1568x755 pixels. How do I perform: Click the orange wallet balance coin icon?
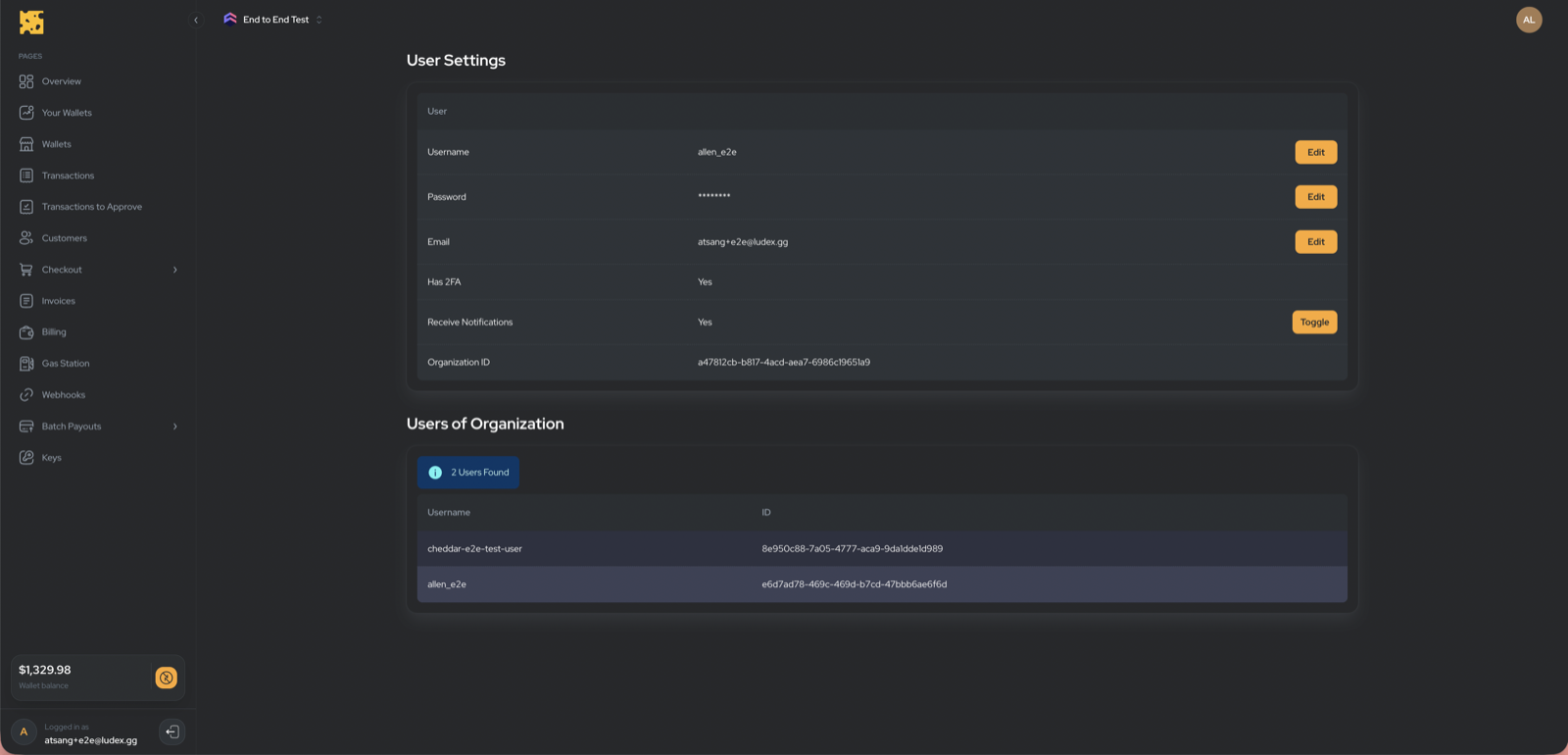(x=167, y=678)
